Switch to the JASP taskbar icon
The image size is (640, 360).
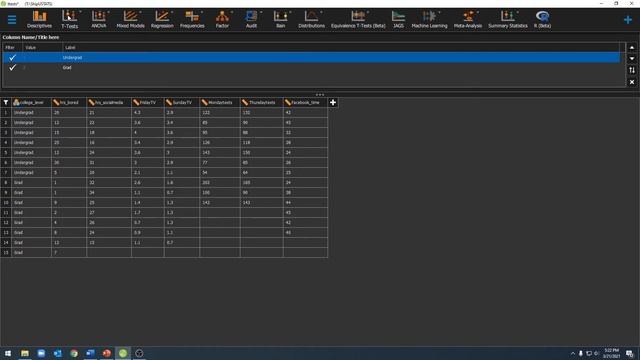point(123,353)
